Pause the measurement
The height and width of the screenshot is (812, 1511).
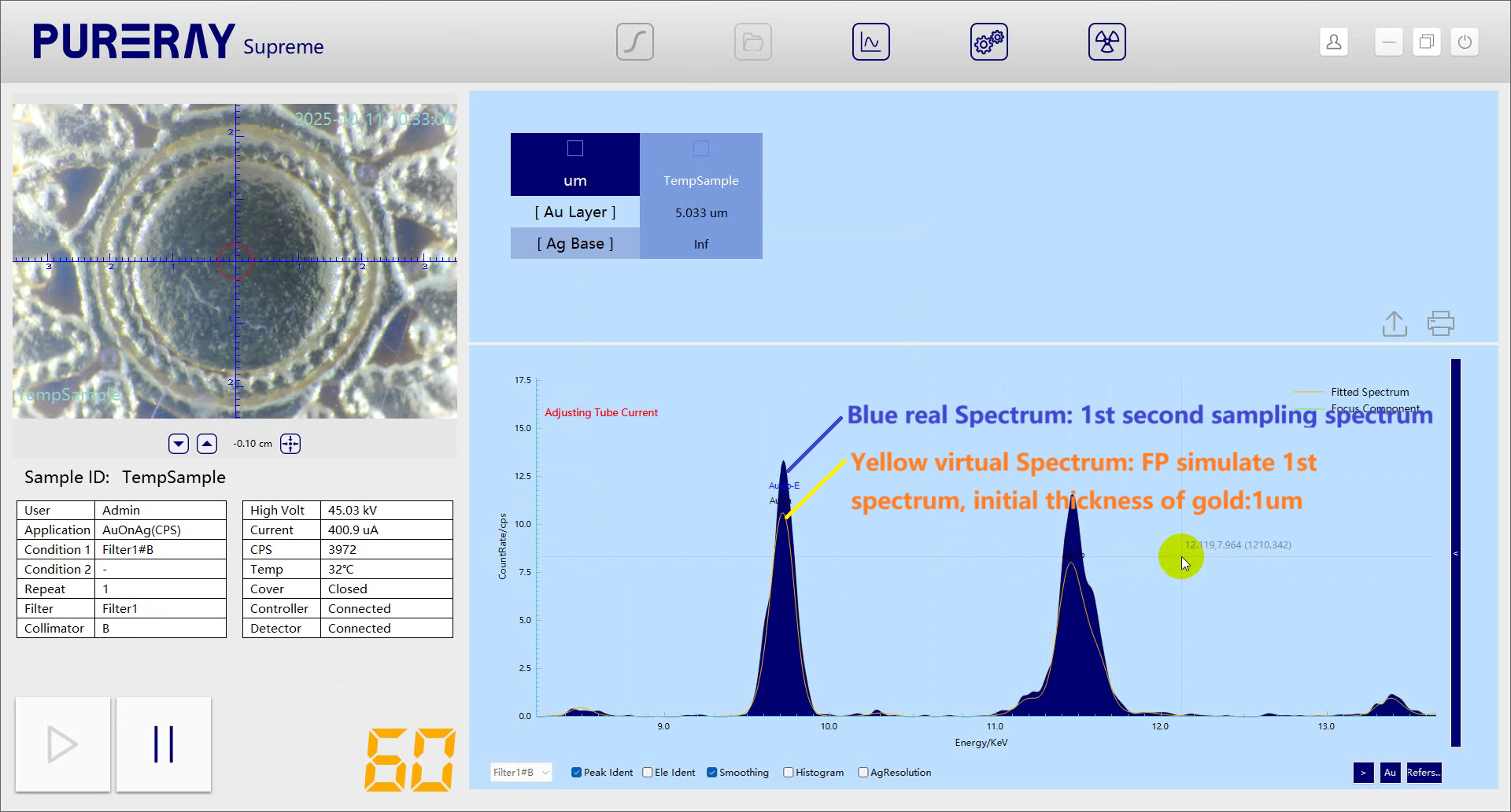164,744
